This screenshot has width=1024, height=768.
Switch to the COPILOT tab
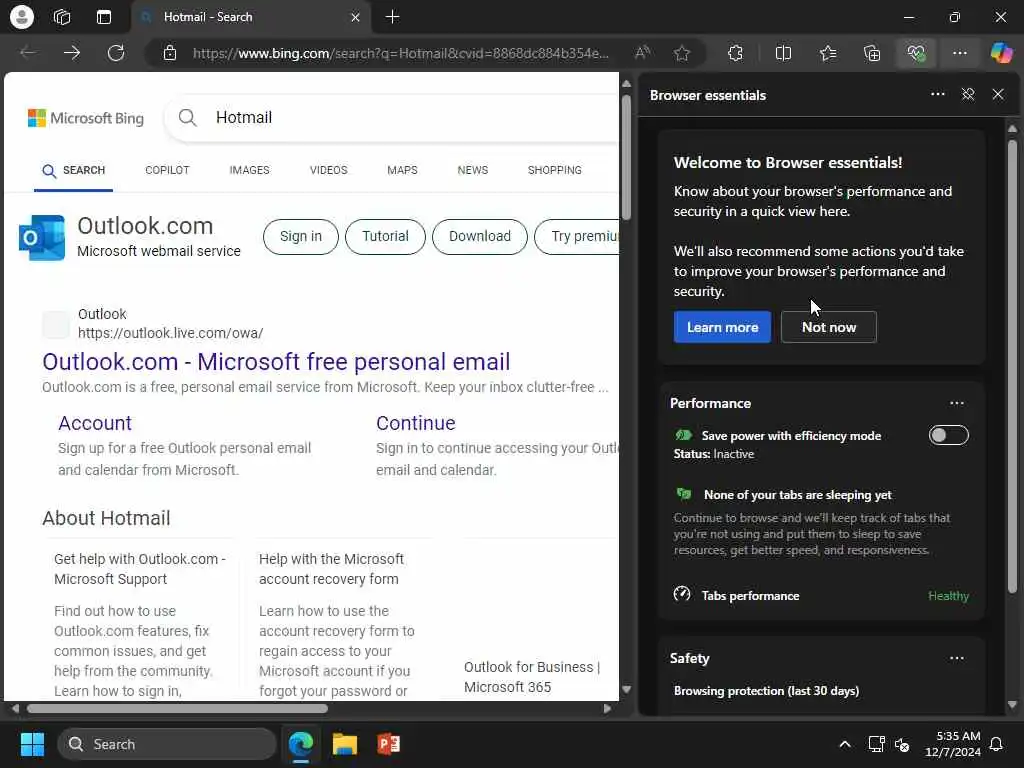coord(167,170)
